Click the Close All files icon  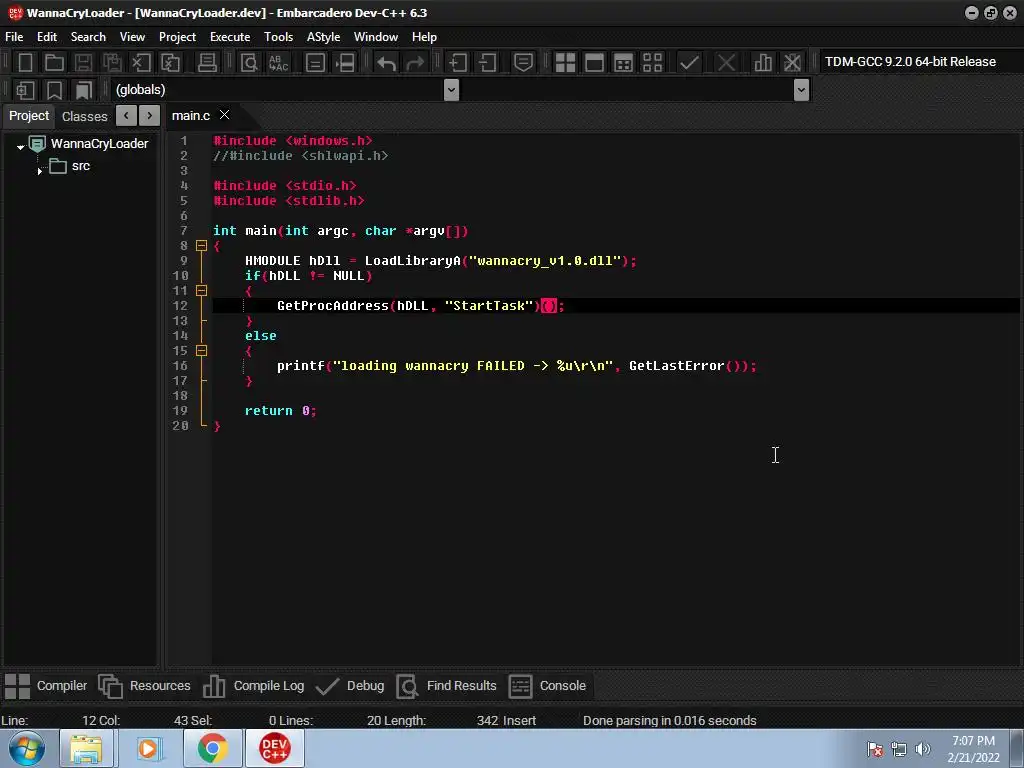pyautogui.click(x=170, y=63)
